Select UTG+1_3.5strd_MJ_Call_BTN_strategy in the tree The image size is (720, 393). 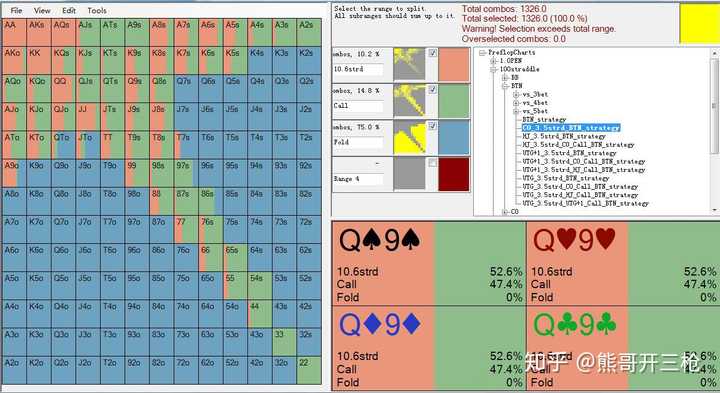584,170
